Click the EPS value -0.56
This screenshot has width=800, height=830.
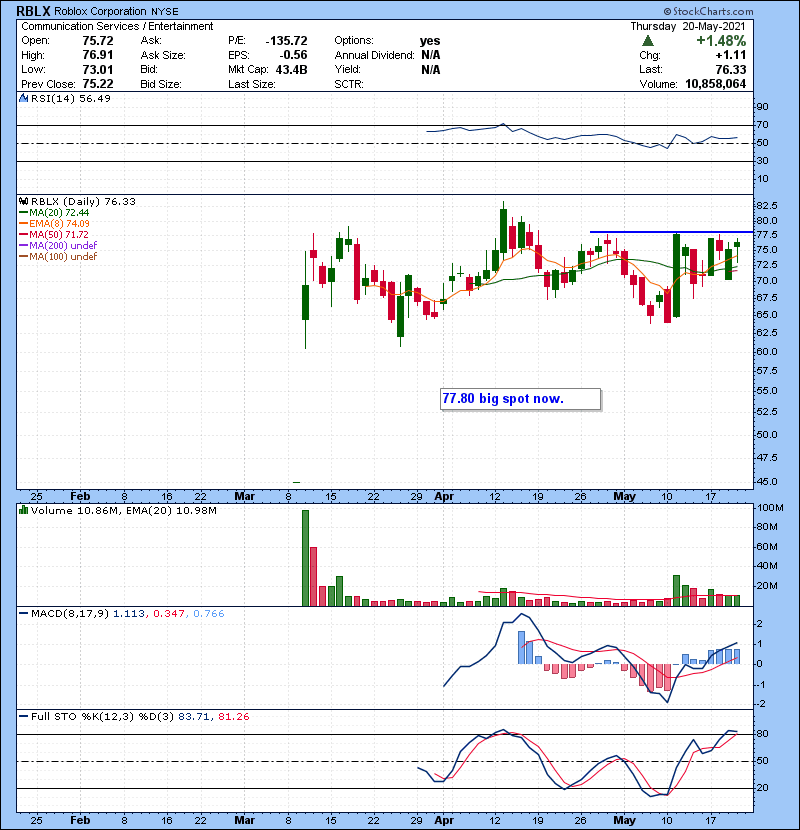pyautogui.click(x=293, y=55)
